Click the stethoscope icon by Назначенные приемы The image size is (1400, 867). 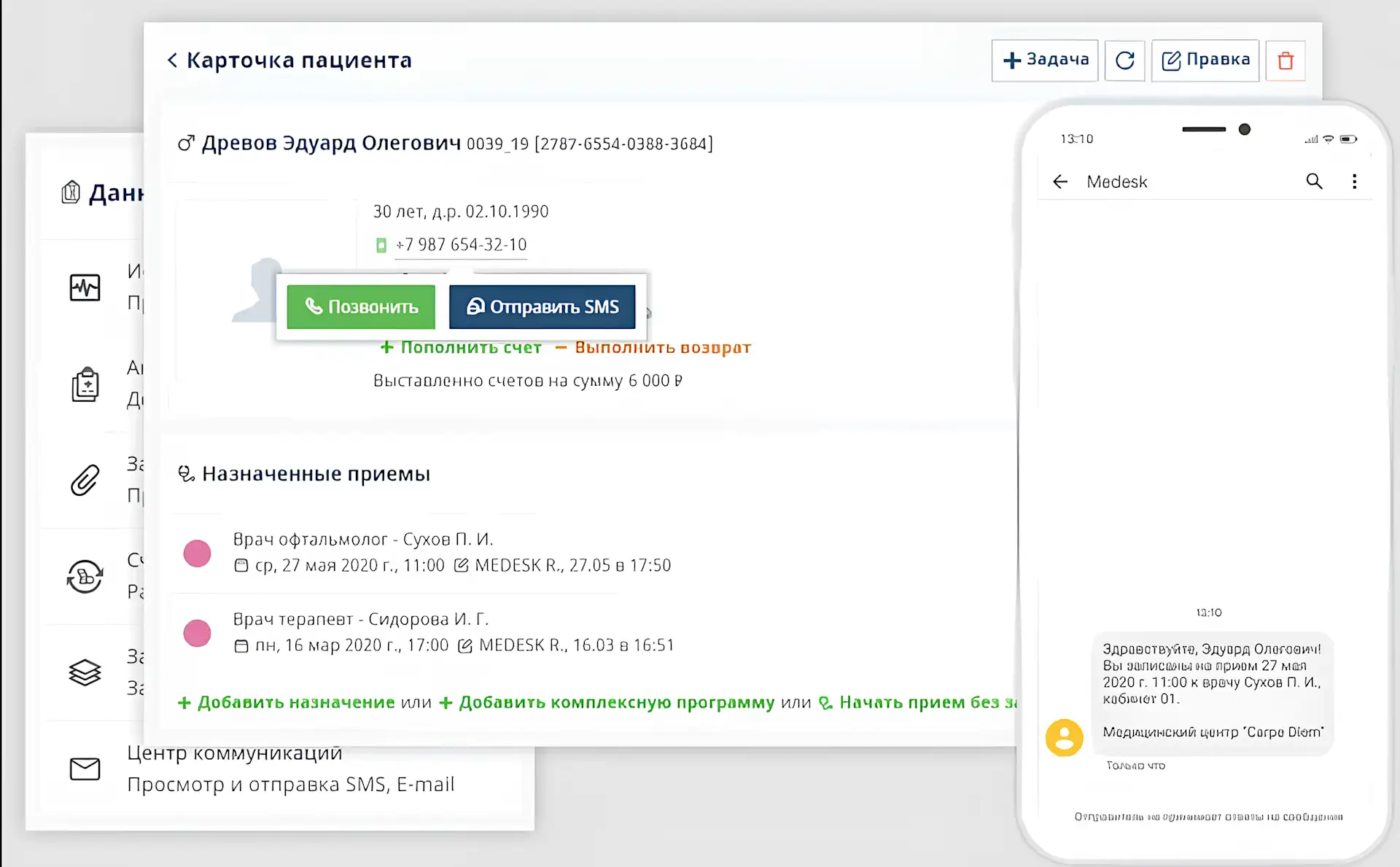pos(186,474)
